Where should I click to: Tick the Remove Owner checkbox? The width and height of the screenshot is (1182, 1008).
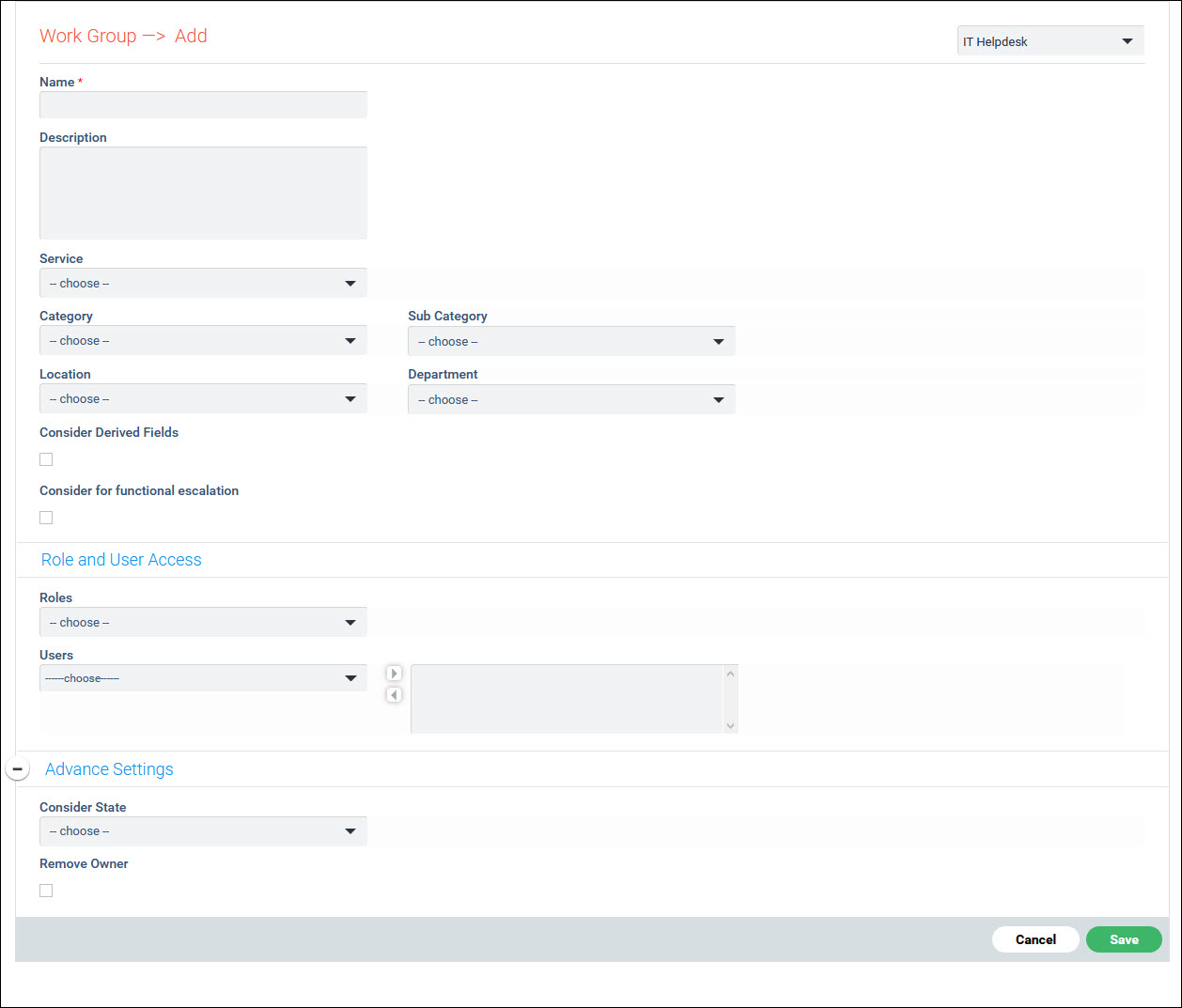(46, 890)
